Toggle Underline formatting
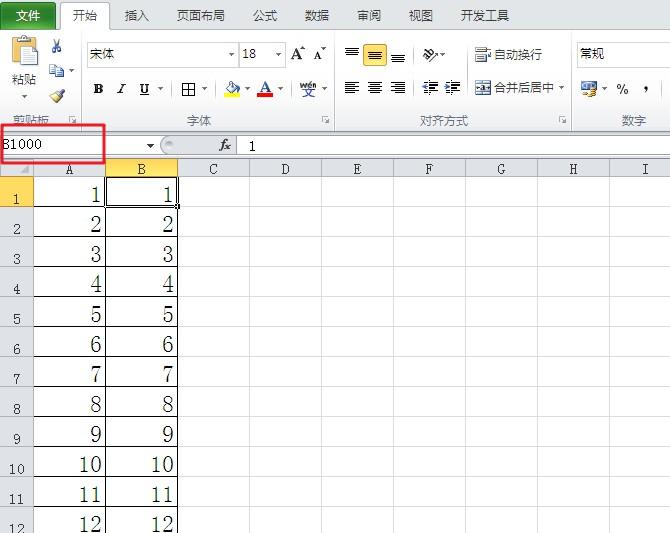The height and width of the screenshot is (533, 670). click(x=144, y=89)
